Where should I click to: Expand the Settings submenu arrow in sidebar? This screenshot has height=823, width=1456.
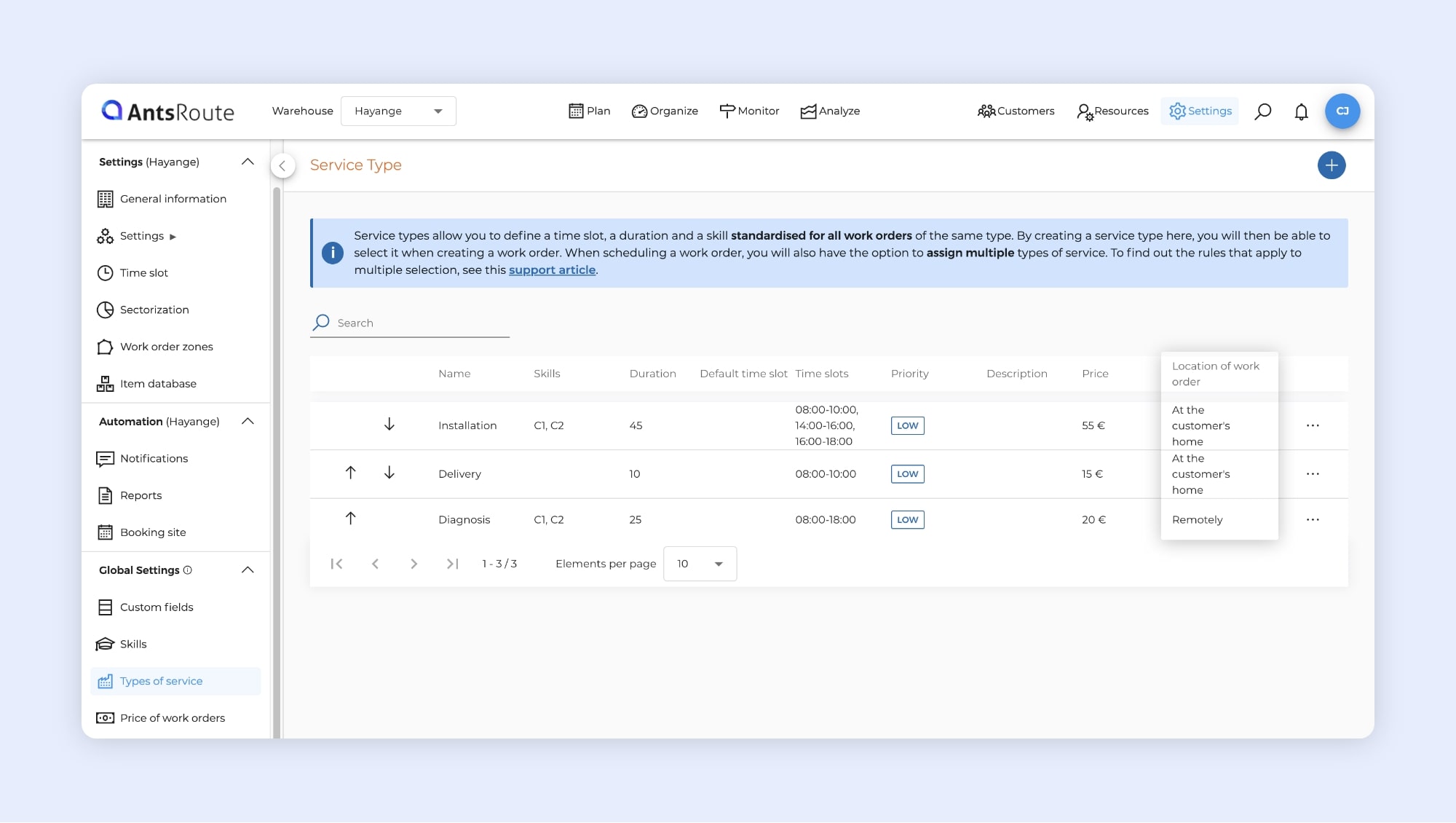pos(173,237)
